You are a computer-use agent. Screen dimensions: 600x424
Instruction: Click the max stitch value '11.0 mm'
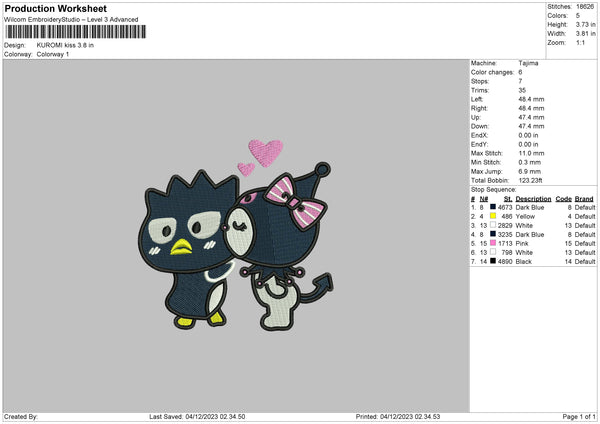(x=532, y=153)
